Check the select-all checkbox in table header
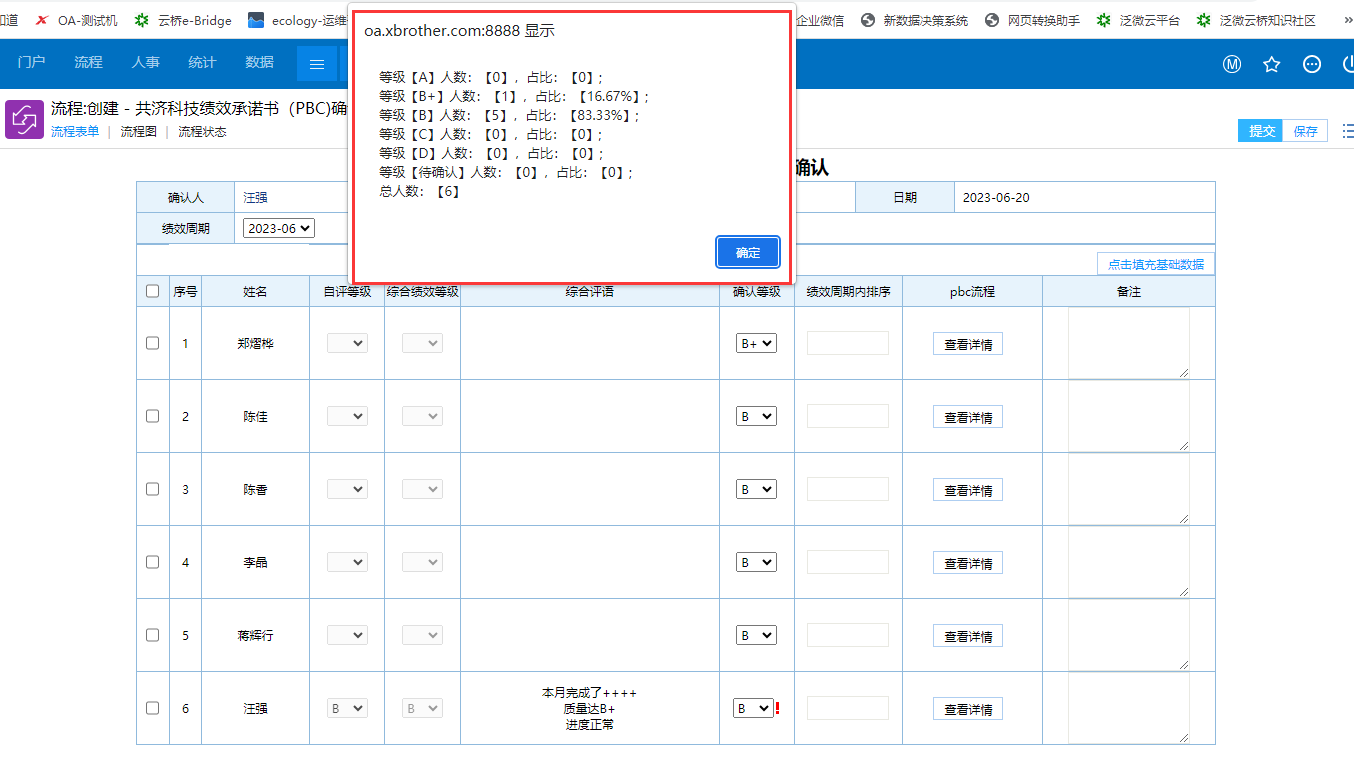Image resolution: width=1354 pixels, height=772 pixels. click(x=153, y=291)
